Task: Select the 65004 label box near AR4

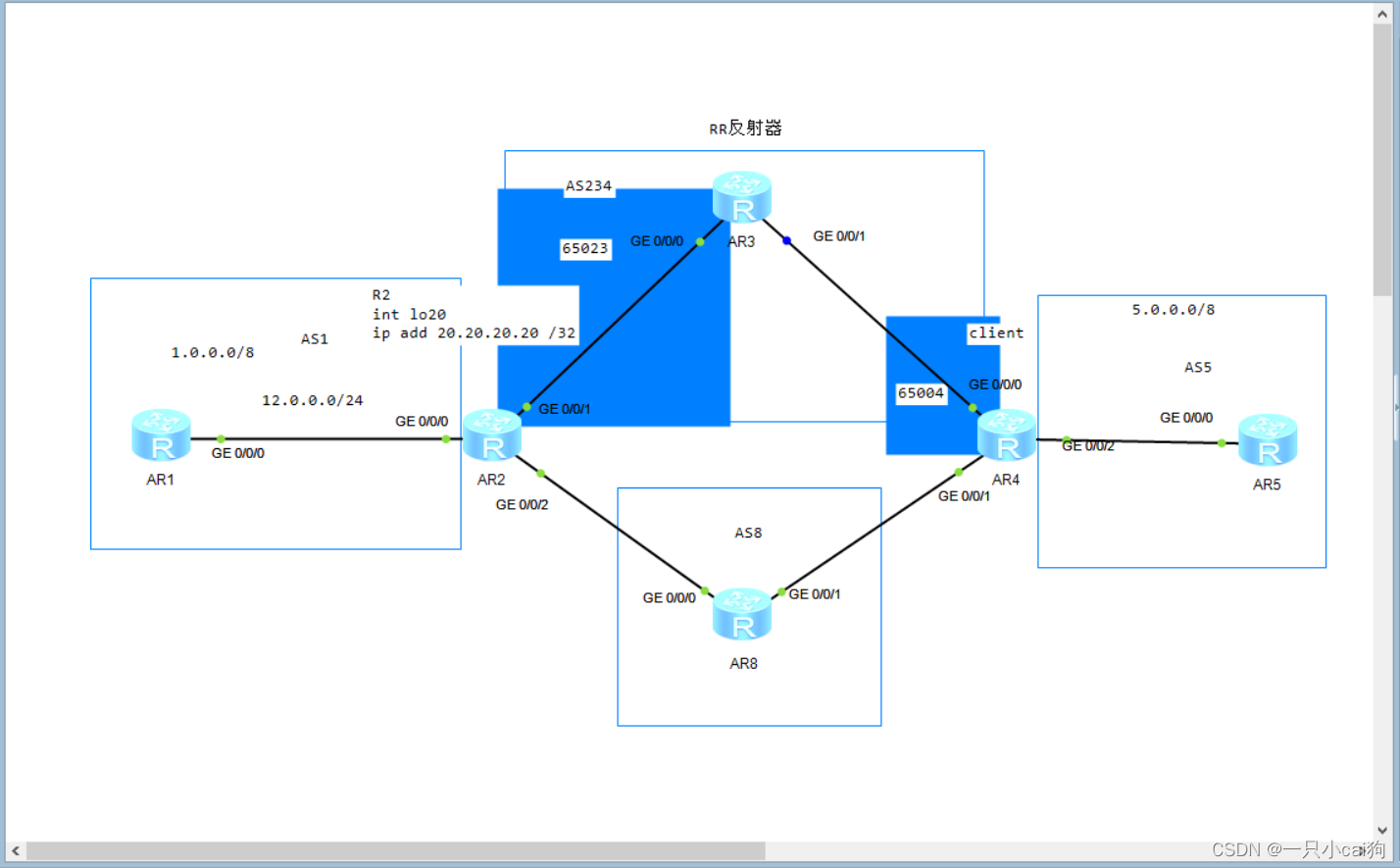Action: click(922, 393)
